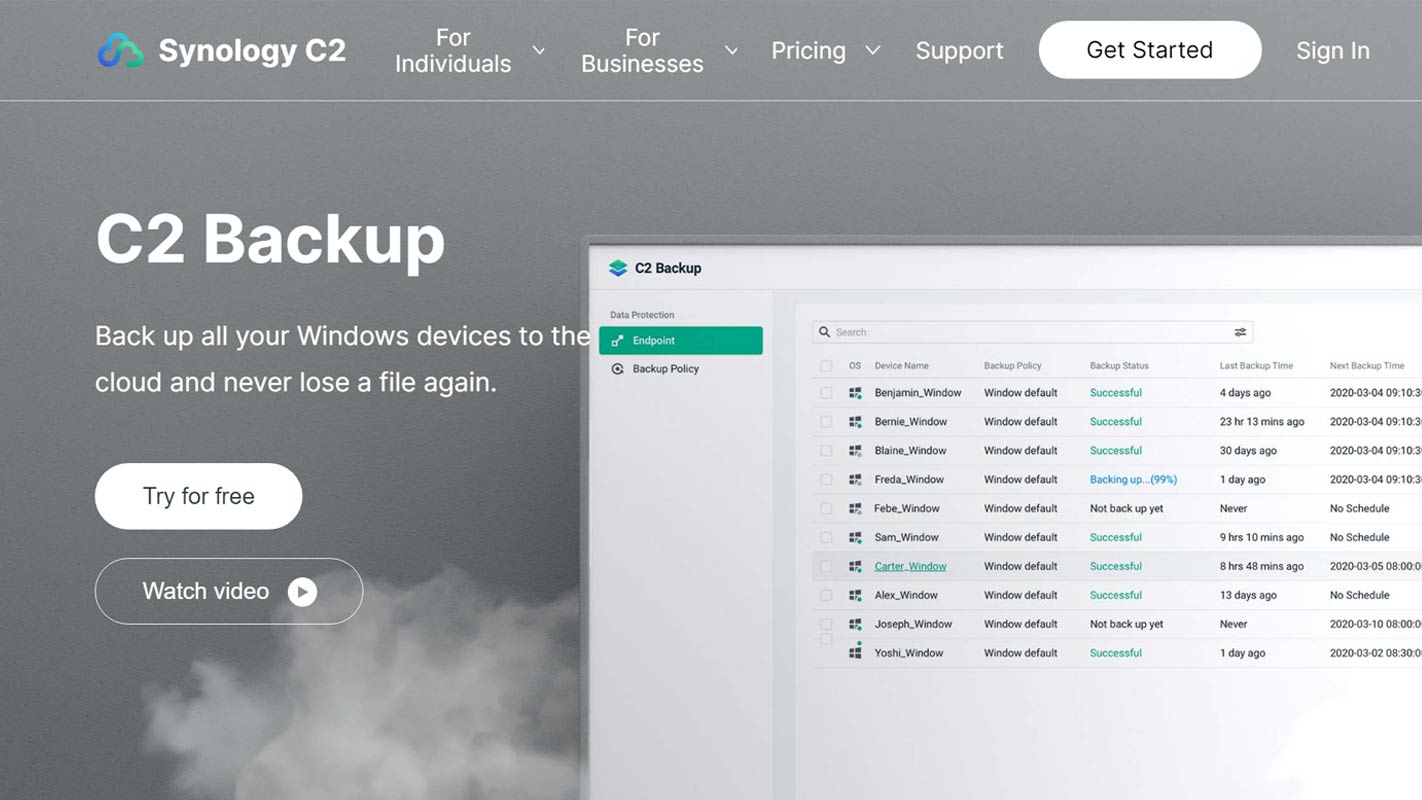Click the Backup Policy sidebar icon
1422x800 pixels.
[617, 369]
